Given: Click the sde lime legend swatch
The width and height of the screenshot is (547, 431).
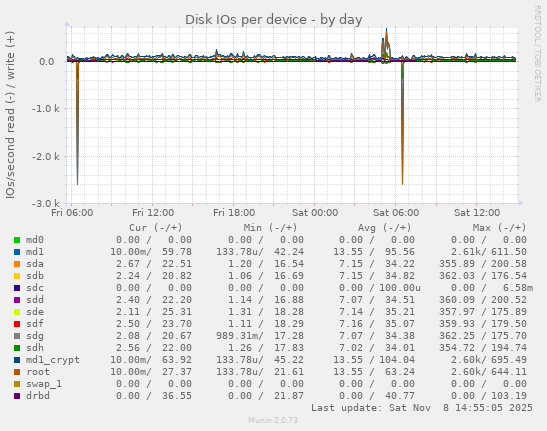Looking at the screenshot, I should coord(17,312).
